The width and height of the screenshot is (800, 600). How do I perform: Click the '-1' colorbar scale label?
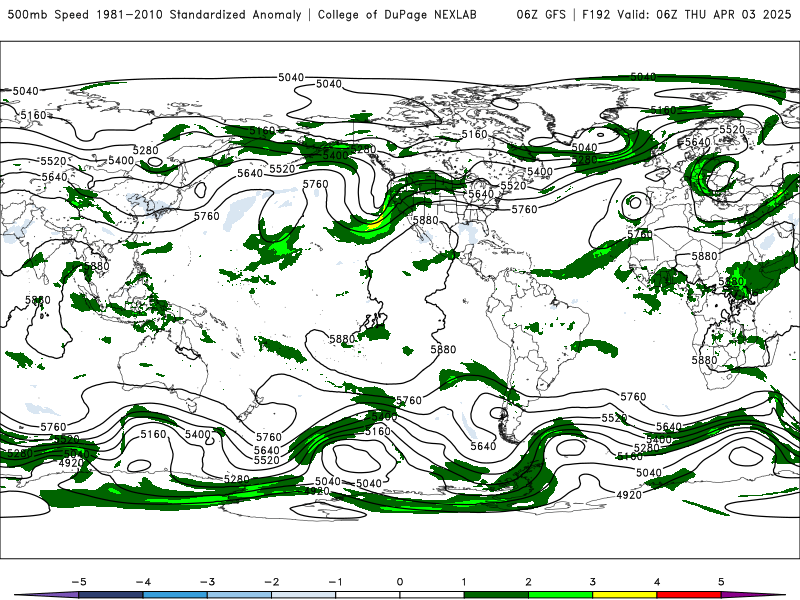click(x=335, y=582)
